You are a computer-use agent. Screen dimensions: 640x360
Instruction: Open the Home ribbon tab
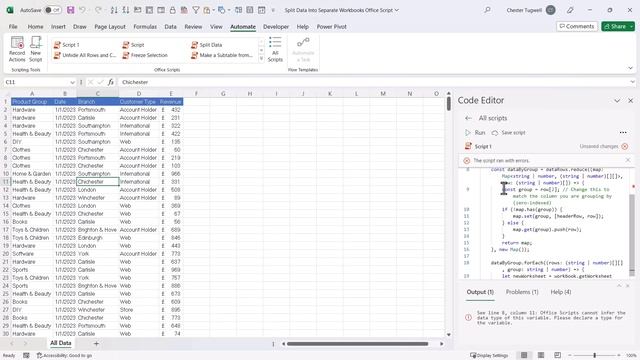click(x=36, y=27)
